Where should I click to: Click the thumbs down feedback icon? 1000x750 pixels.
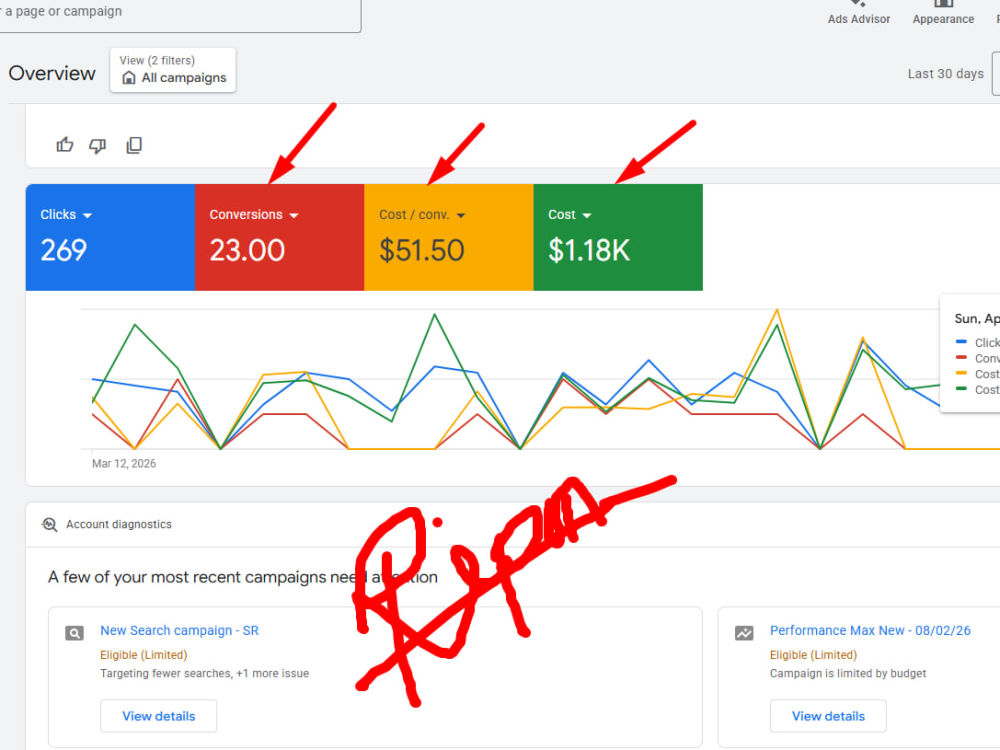(x=98, y=146)
